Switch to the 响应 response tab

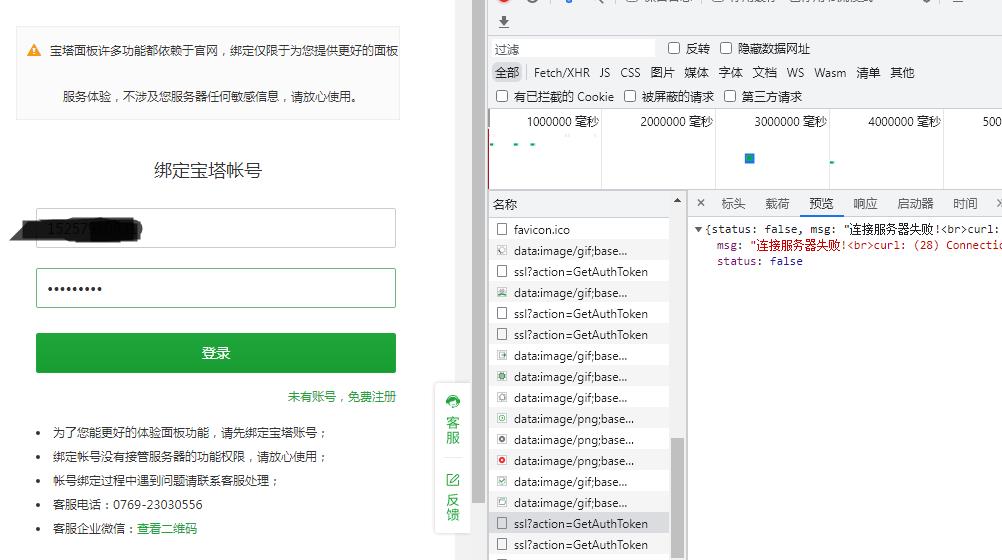(865, 203)
